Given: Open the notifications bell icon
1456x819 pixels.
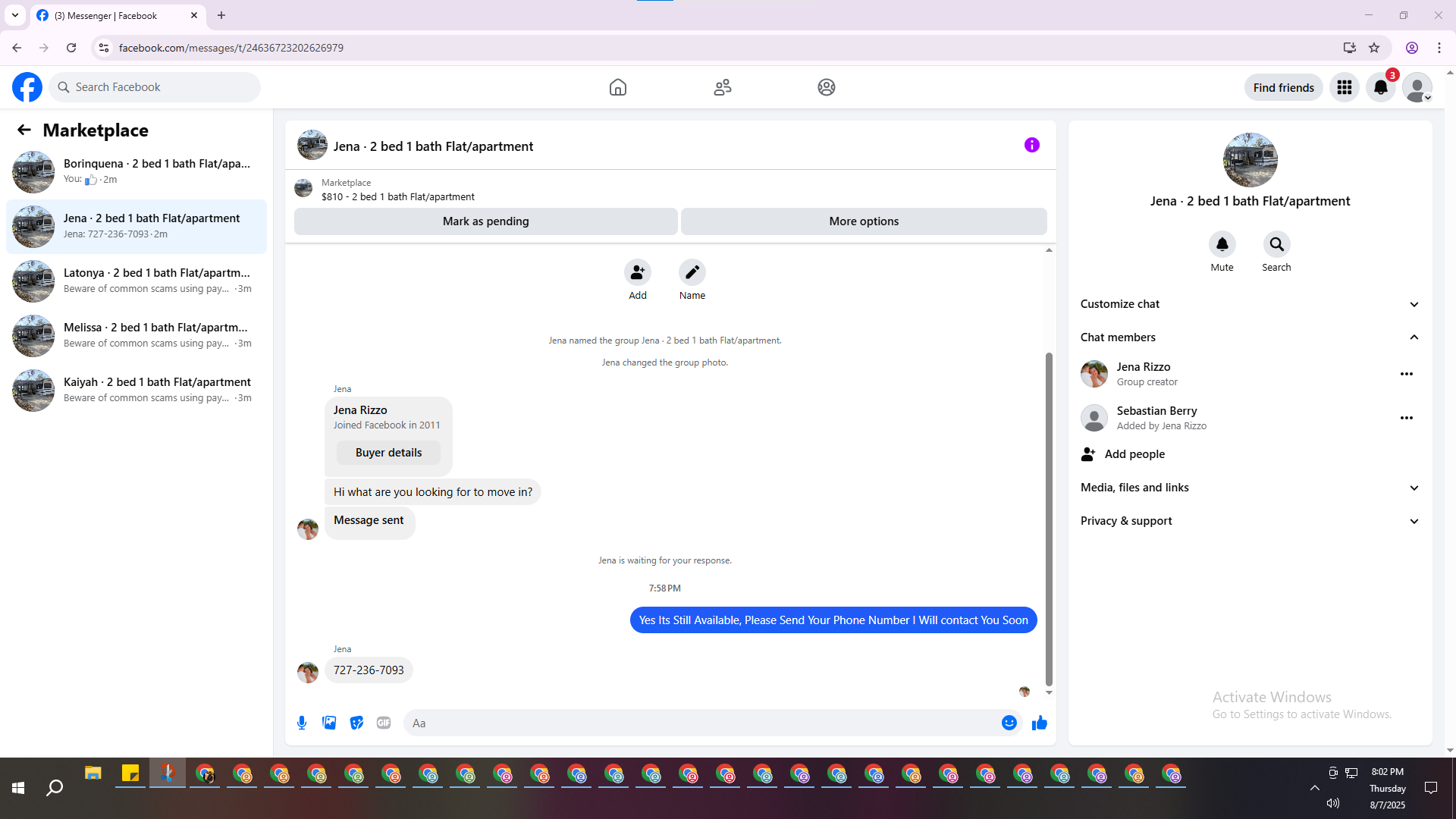Looking at the screenshot, I should [x=1381, y=87].
